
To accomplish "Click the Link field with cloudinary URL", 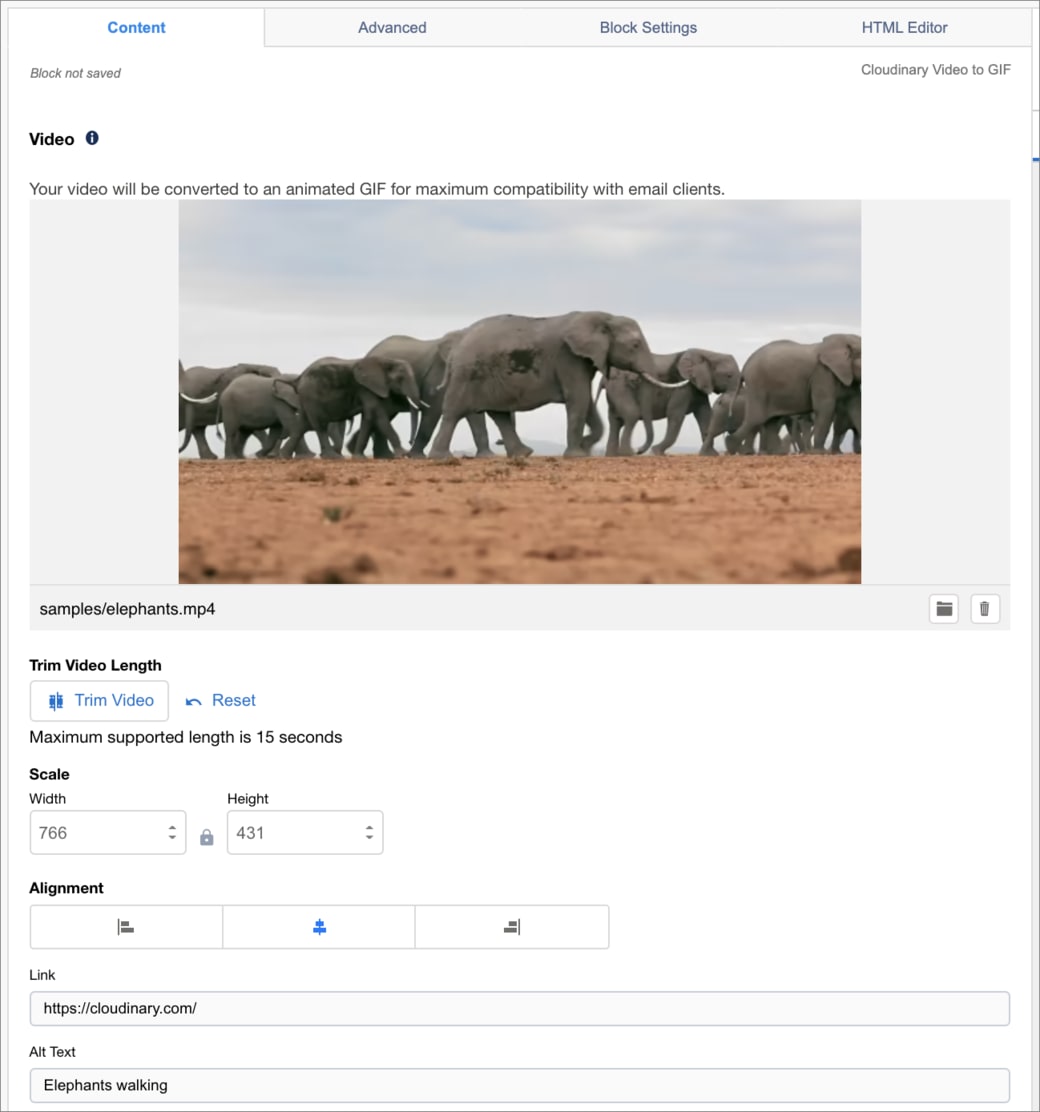I will coord(520,1008).
